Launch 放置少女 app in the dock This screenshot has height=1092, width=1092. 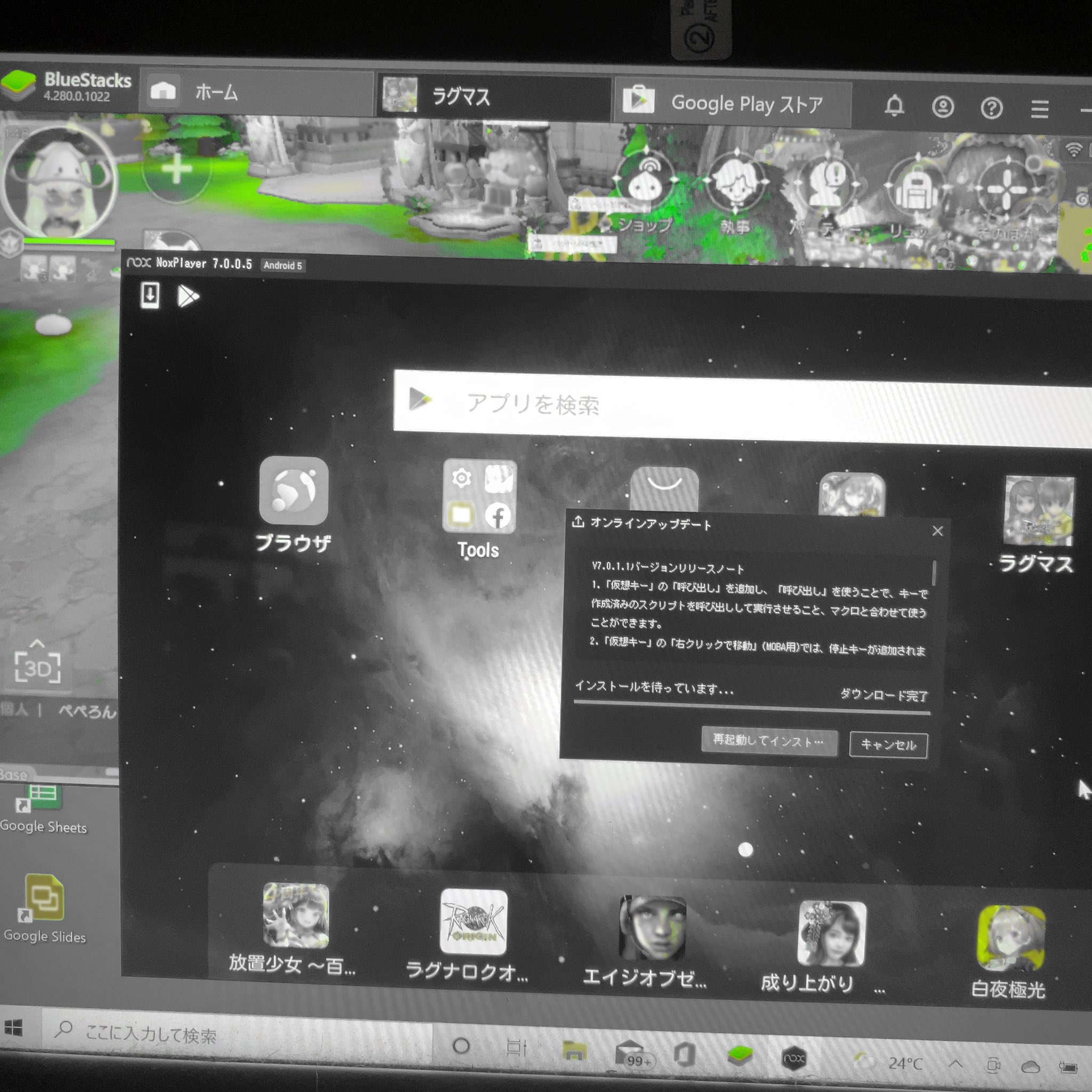(x=295, y=914)
